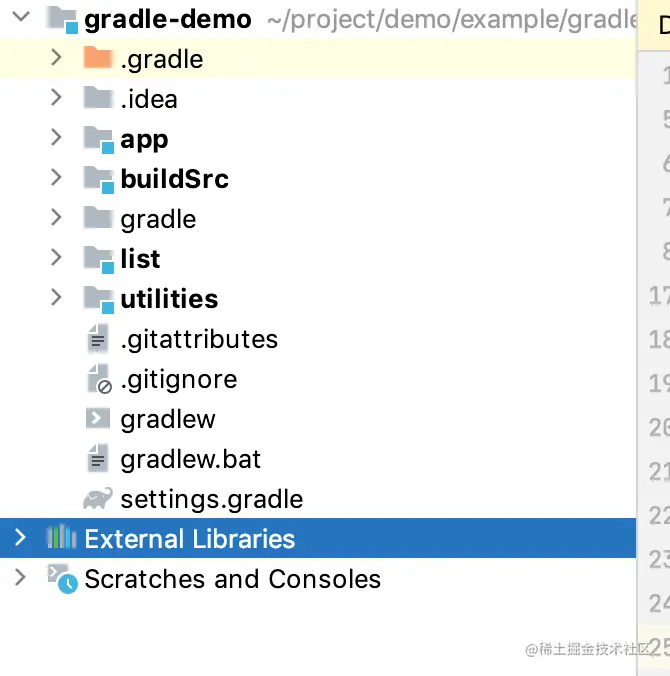Expand Scratches and Consoles node
The image size is (670, 676).
click(20, 579)
